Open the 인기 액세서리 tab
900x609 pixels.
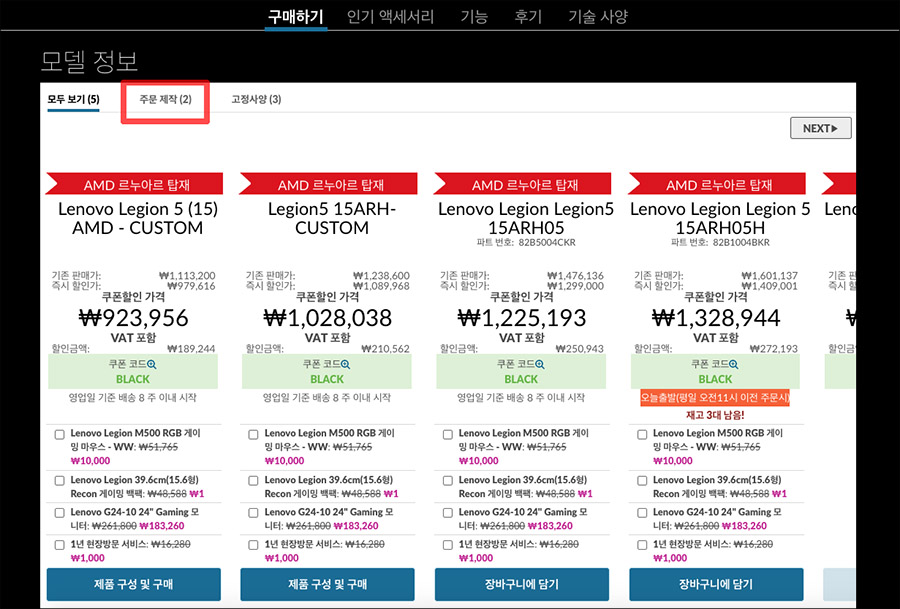coord(390,16)
